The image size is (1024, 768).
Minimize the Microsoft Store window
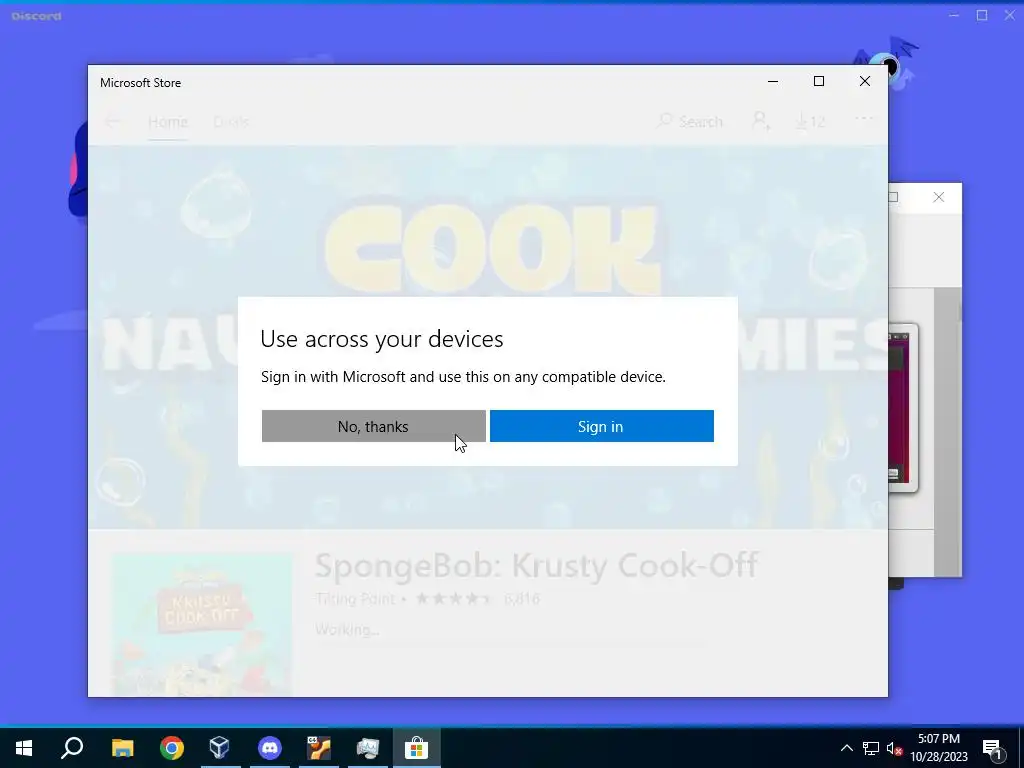click(x=773, y=82)
